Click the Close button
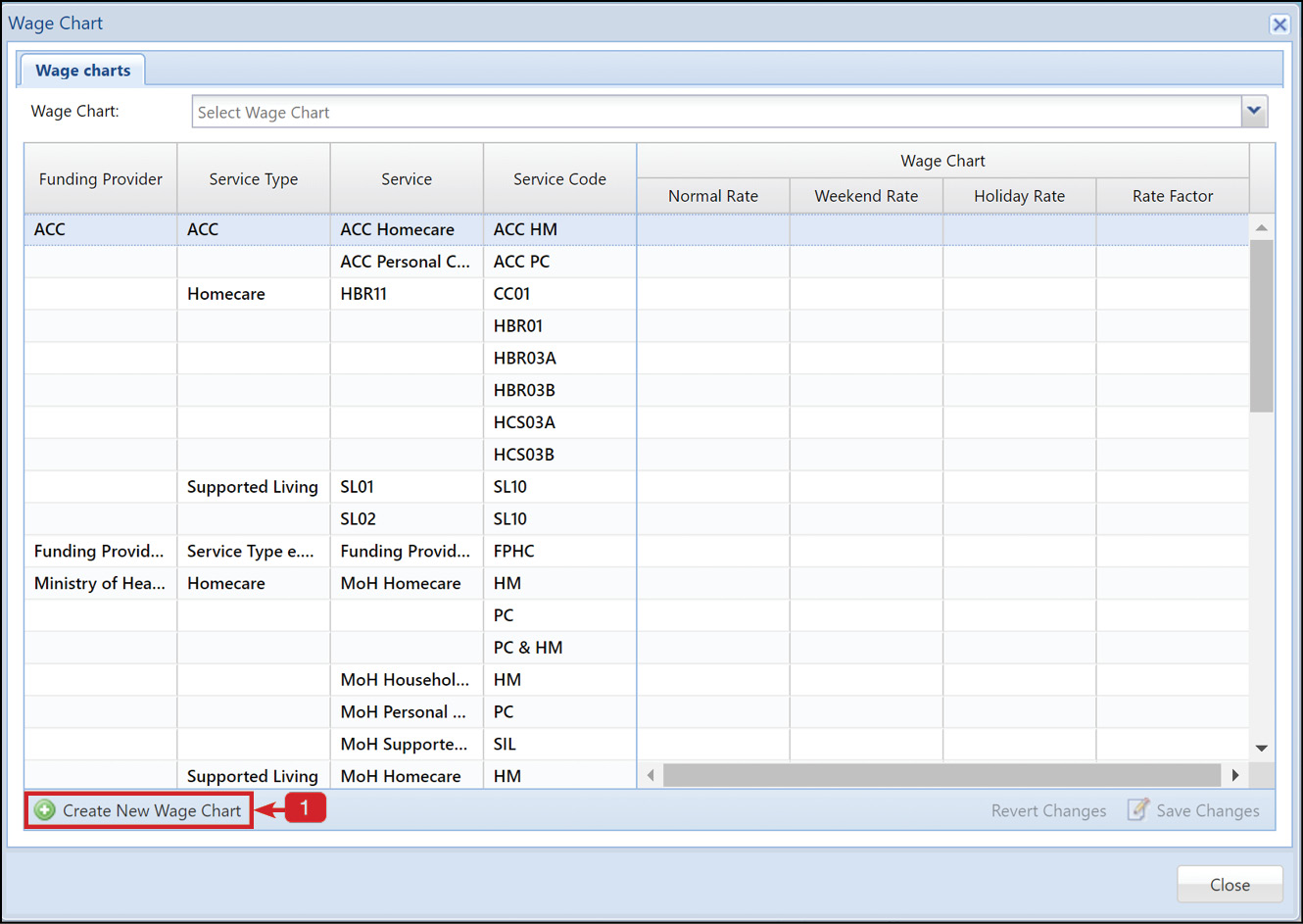Viewport: 1303px width, 924px height. tap(1230, 885)
